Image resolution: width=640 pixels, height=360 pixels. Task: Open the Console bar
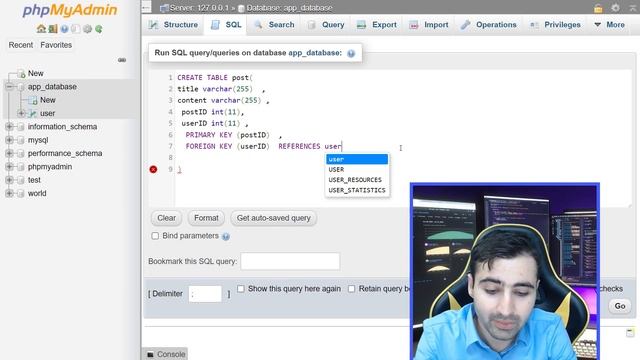point(166,354)
